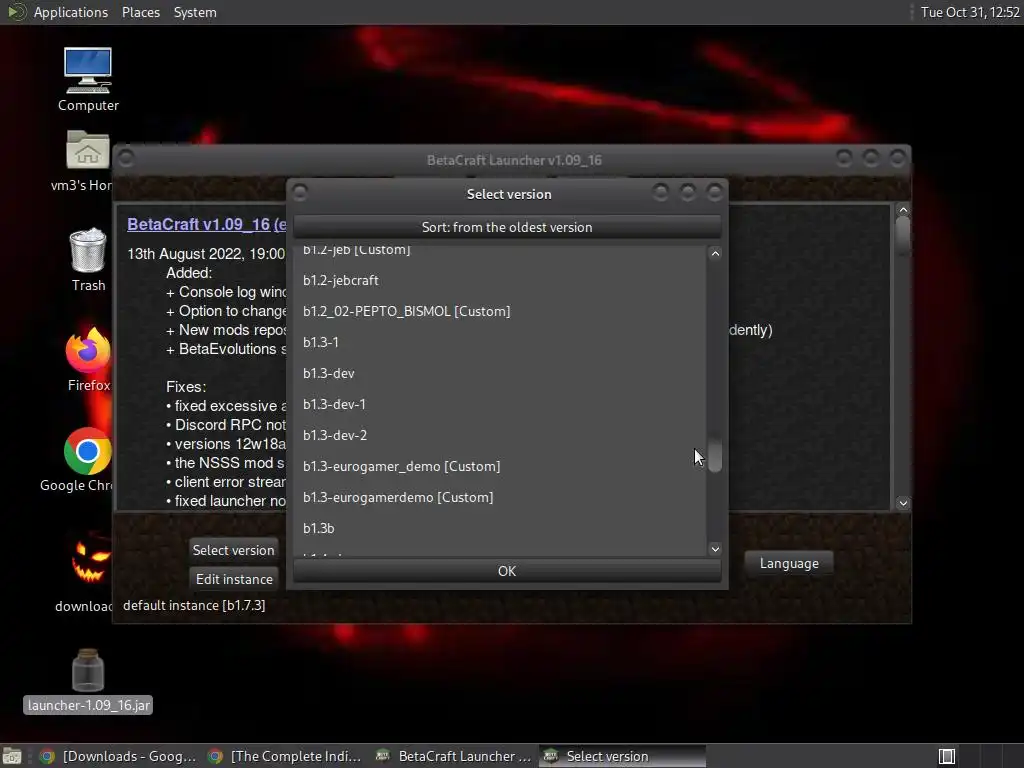
Task: Select b1.3-eurogamer_demo [Custom] version
Action: 500,466
